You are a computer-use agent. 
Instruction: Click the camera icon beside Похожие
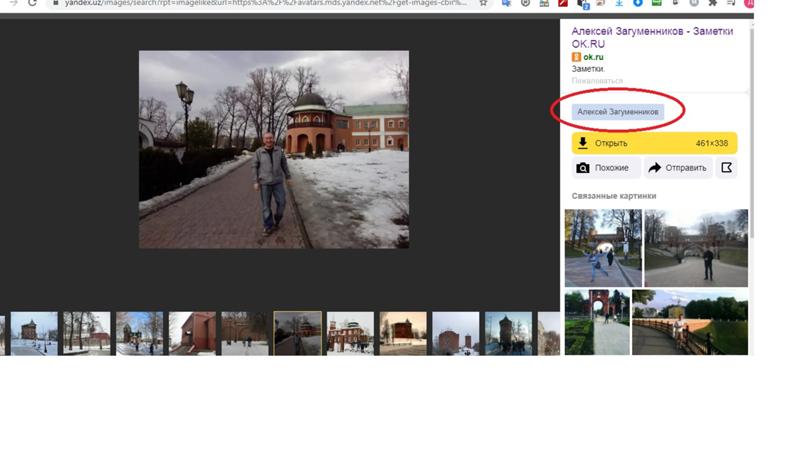point(583,168)
